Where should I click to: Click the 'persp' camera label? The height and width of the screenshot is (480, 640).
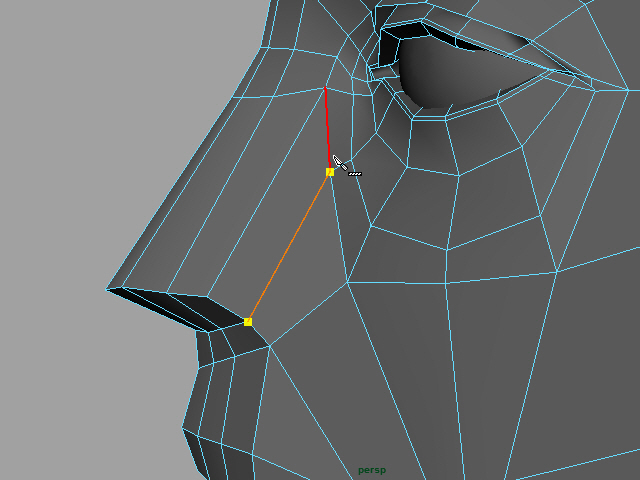(x=372, y=471)
